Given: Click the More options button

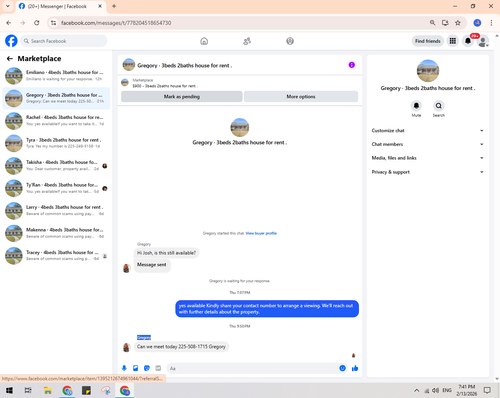Looking at the screenshot, I should (301, 96).
